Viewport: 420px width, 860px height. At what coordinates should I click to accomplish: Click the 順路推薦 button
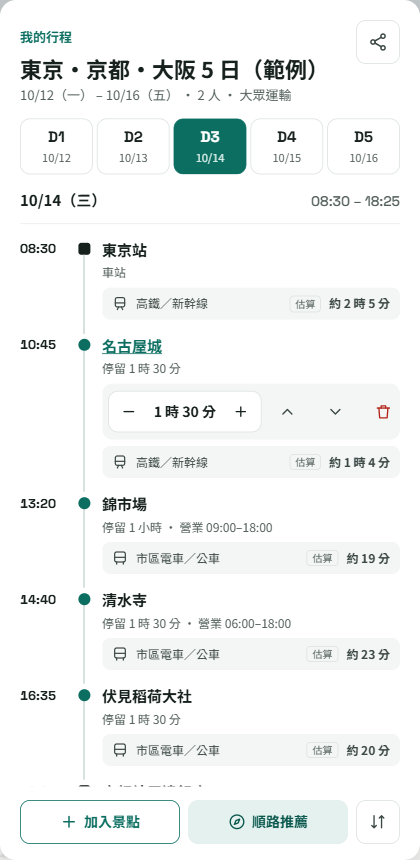pos(268,822)
